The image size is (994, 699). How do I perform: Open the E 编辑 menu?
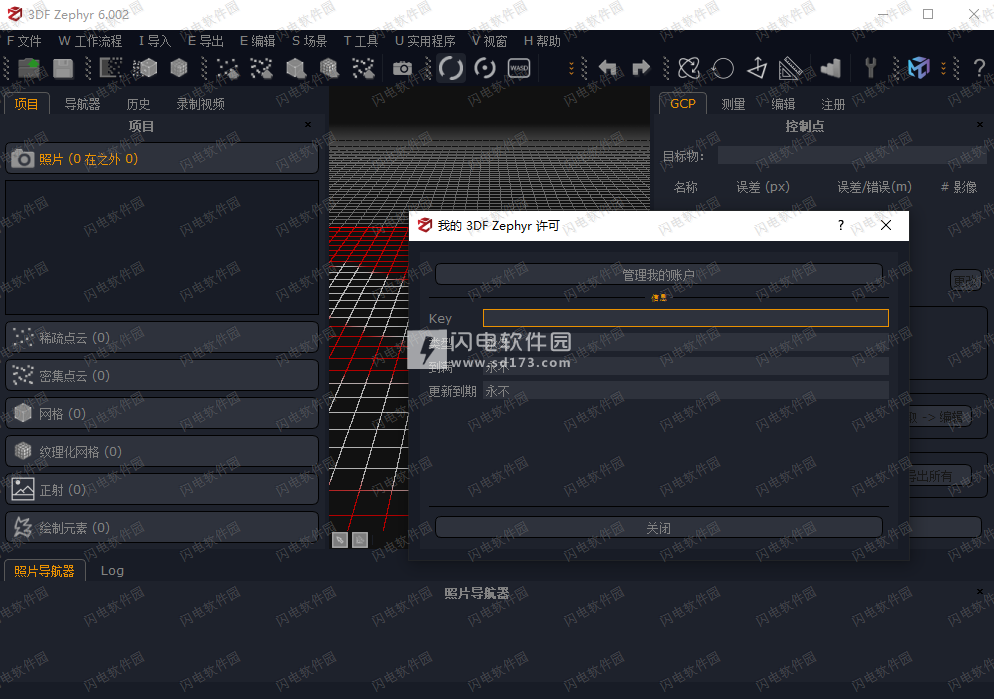257,41
